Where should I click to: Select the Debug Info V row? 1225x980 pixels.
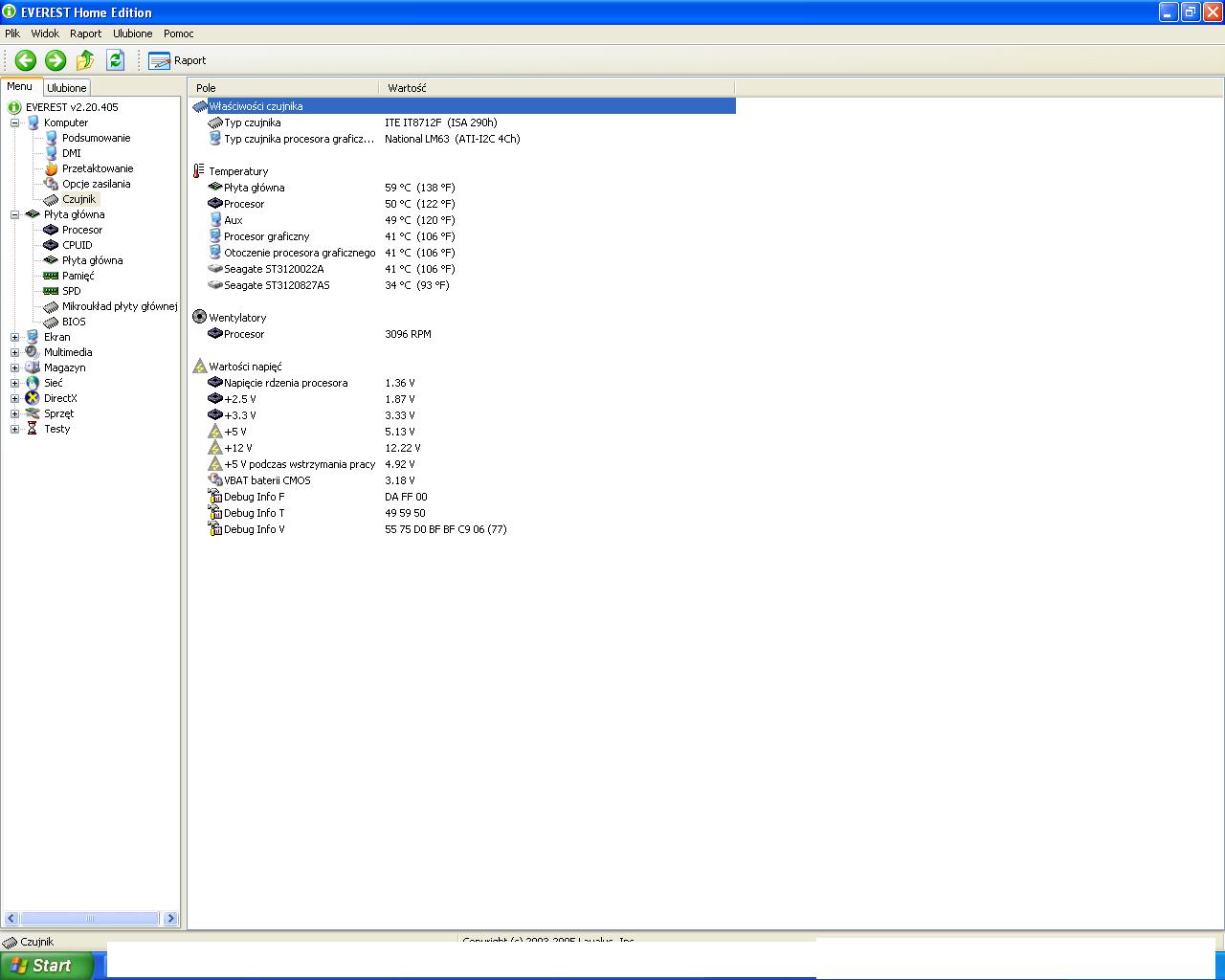click(463, 529)
